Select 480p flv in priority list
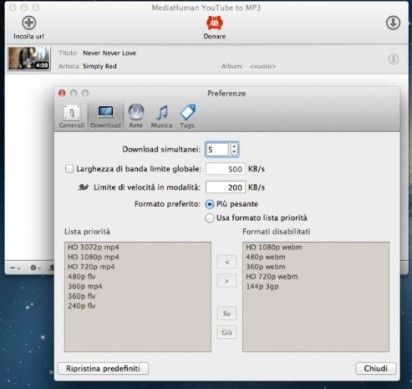The image size is (412, 389). click(82, 277)
